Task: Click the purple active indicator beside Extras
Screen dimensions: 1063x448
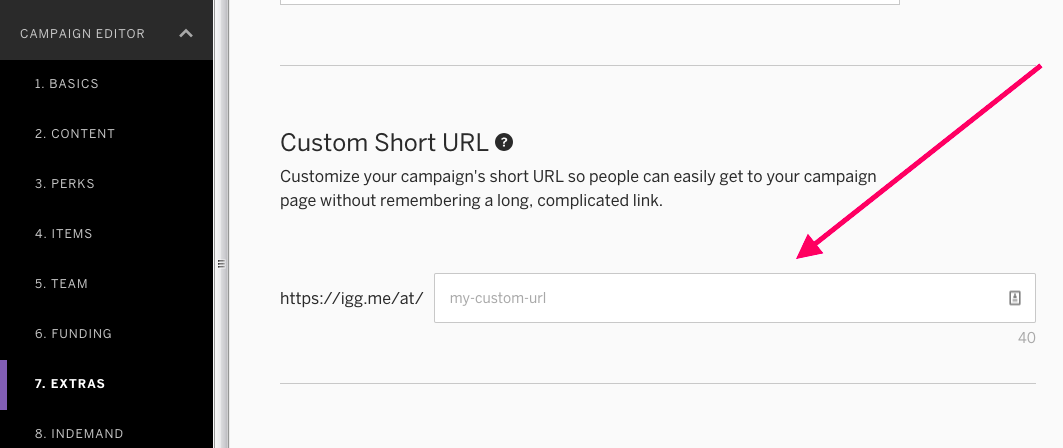Action: pyautogui.click(x=3, y=384)
